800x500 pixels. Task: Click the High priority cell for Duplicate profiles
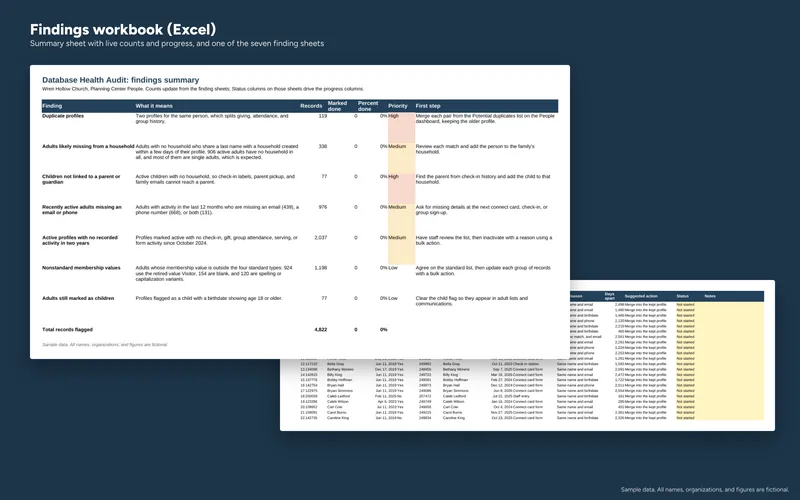pos(401,128)
